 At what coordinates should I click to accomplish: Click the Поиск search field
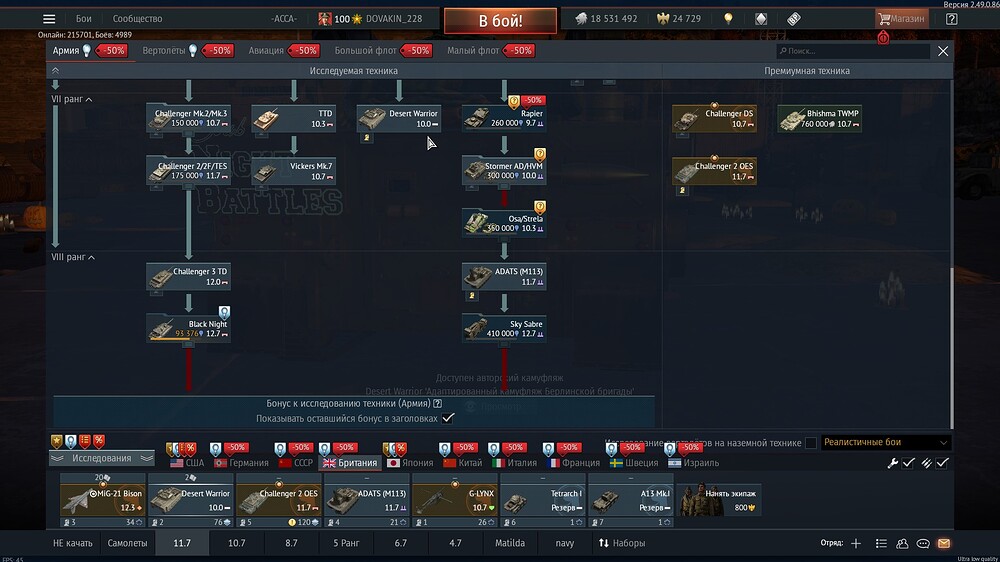[855, 51]
